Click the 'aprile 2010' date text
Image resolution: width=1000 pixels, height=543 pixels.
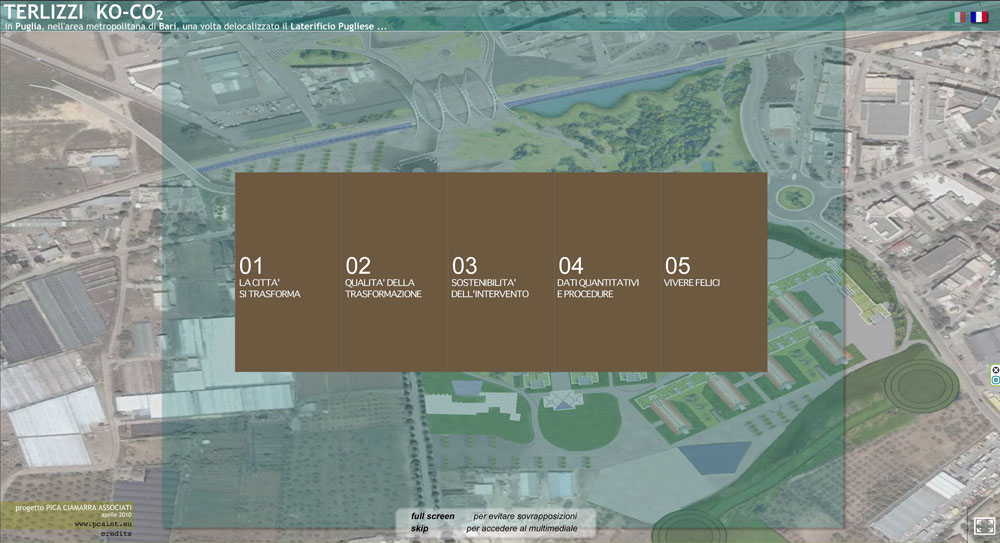116,515
